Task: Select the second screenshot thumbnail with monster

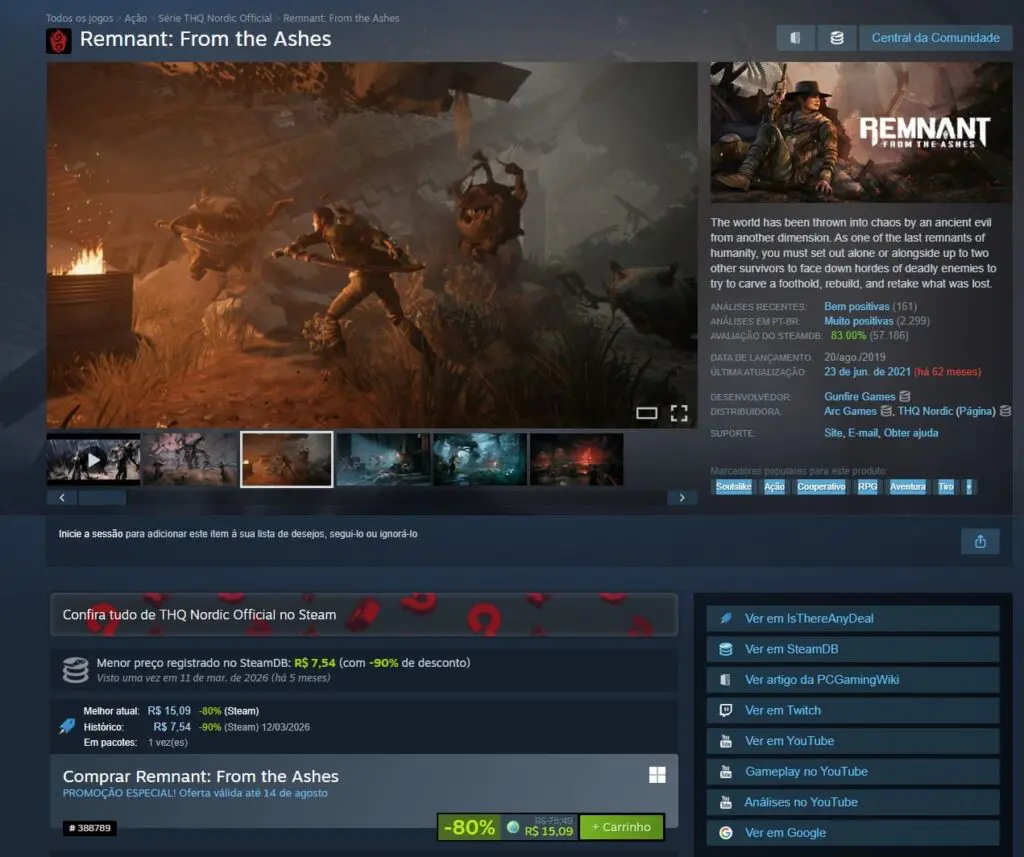Action: (x=190, y=459)
